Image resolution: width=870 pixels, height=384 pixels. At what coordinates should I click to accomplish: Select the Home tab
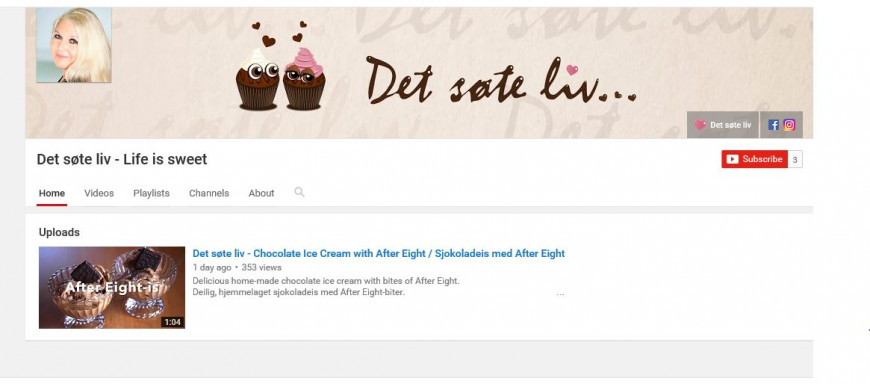52,193
